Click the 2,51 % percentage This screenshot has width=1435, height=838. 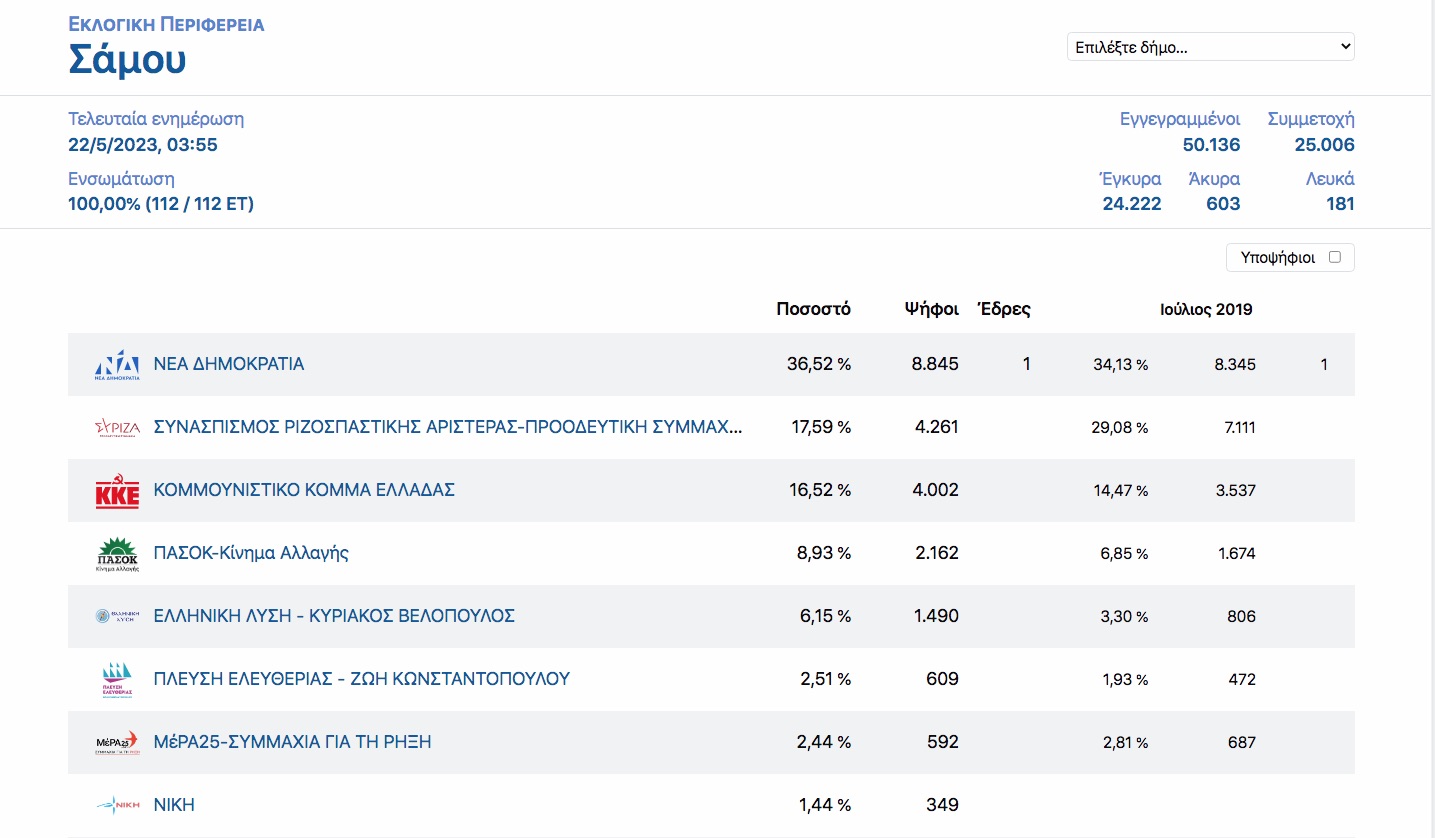825,679
